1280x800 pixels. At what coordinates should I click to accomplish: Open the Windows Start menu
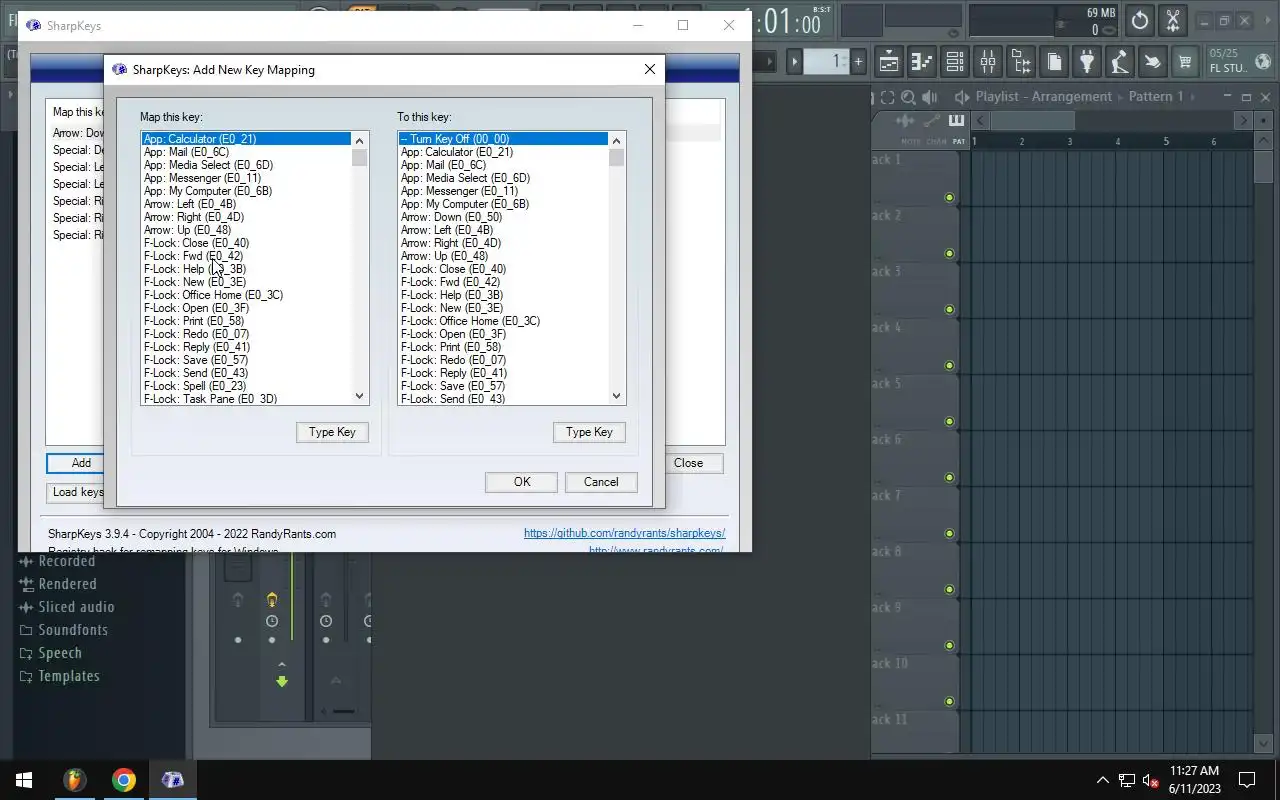[24, 780]
